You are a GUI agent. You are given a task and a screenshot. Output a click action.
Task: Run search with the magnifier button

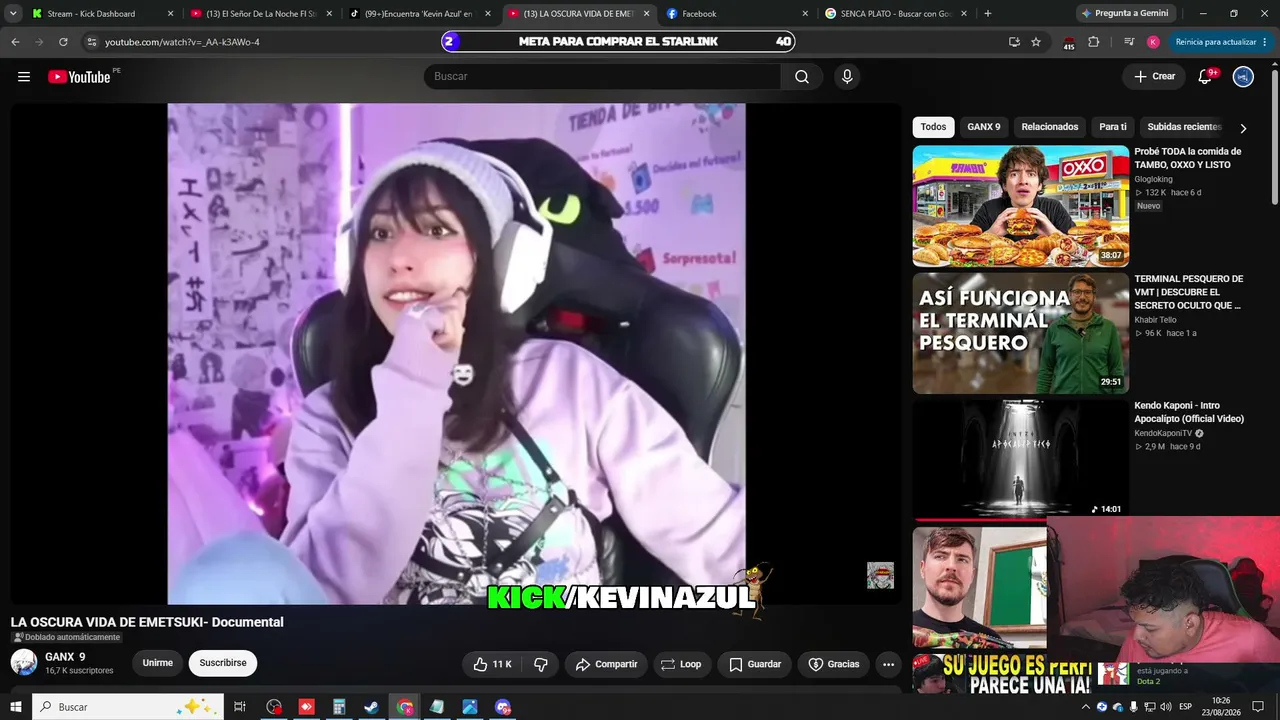point(802,77)
